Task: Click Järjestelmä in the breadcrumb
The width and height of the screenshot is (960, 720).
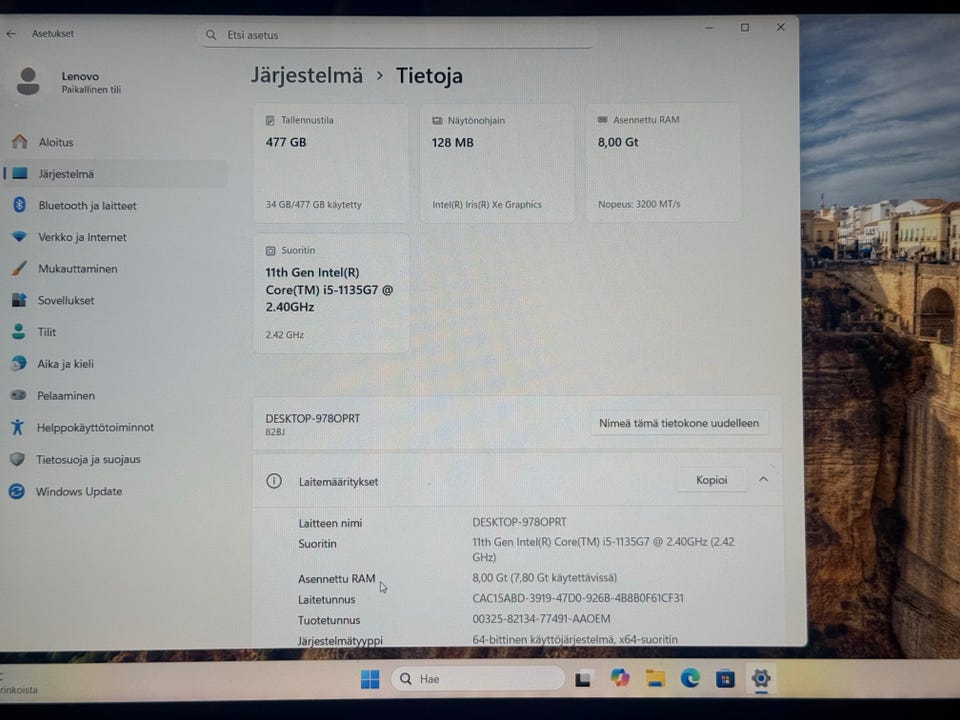Action: coord(307,76)
